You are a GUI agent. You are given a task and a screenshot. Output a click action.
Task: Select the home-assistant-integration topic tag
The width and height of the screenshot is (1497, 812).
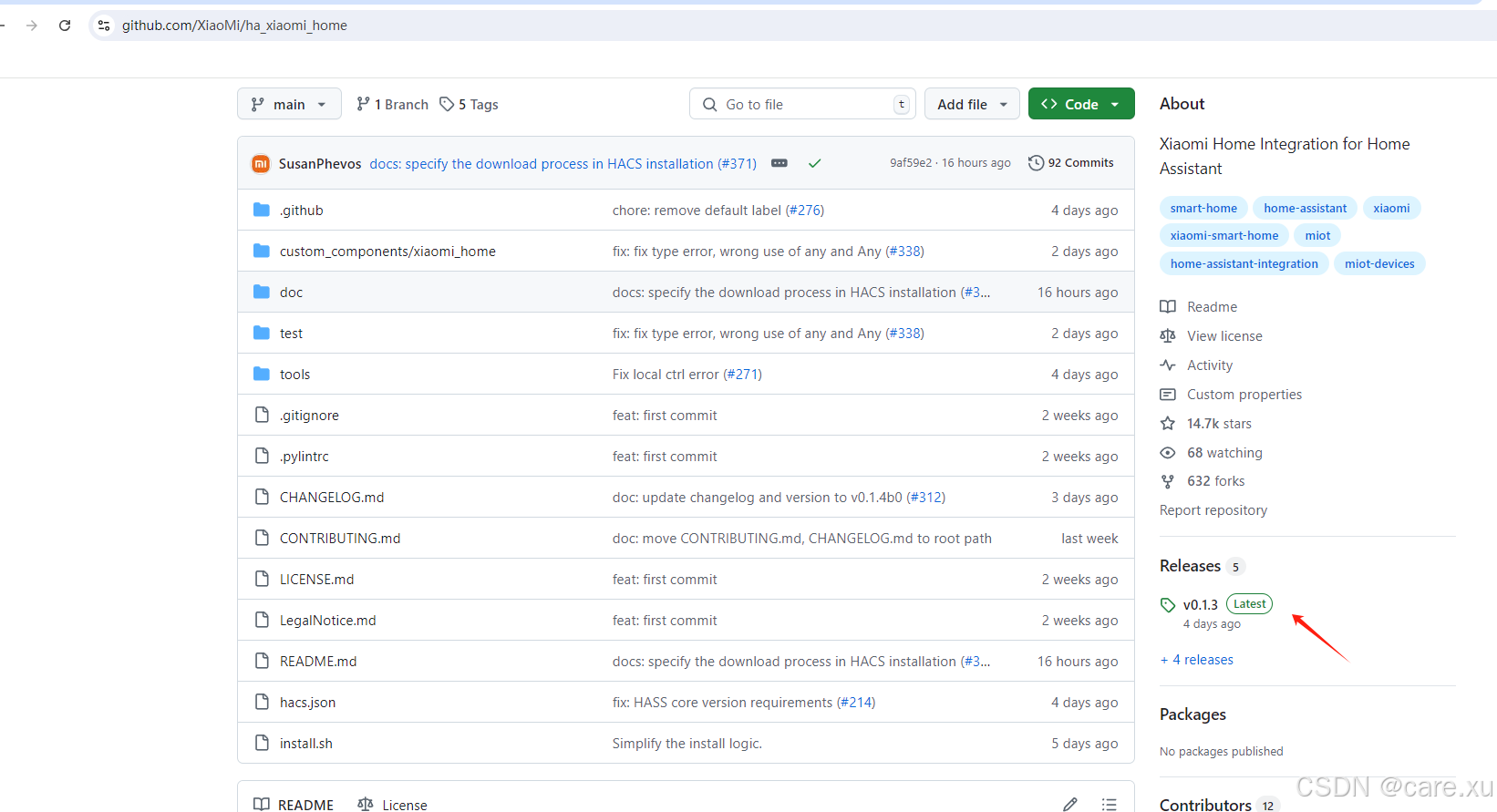coord(1244,263)
